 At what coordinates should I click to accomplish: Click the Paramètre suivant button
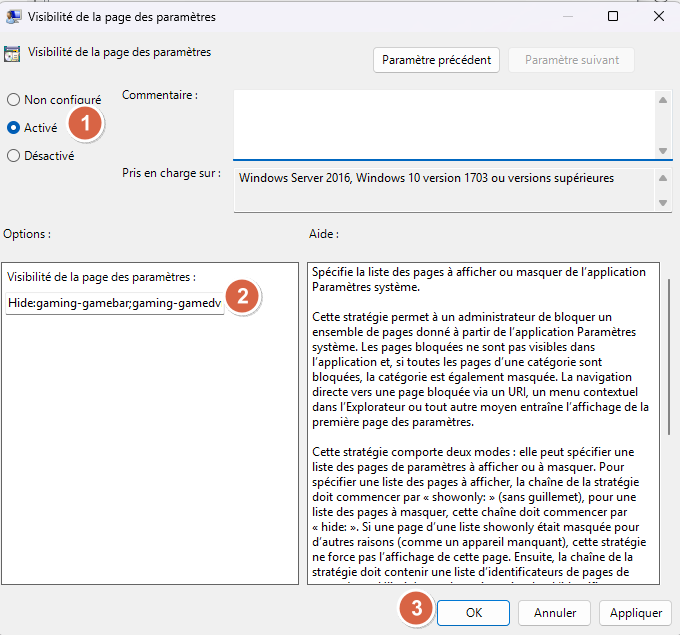tap(572, 60)
